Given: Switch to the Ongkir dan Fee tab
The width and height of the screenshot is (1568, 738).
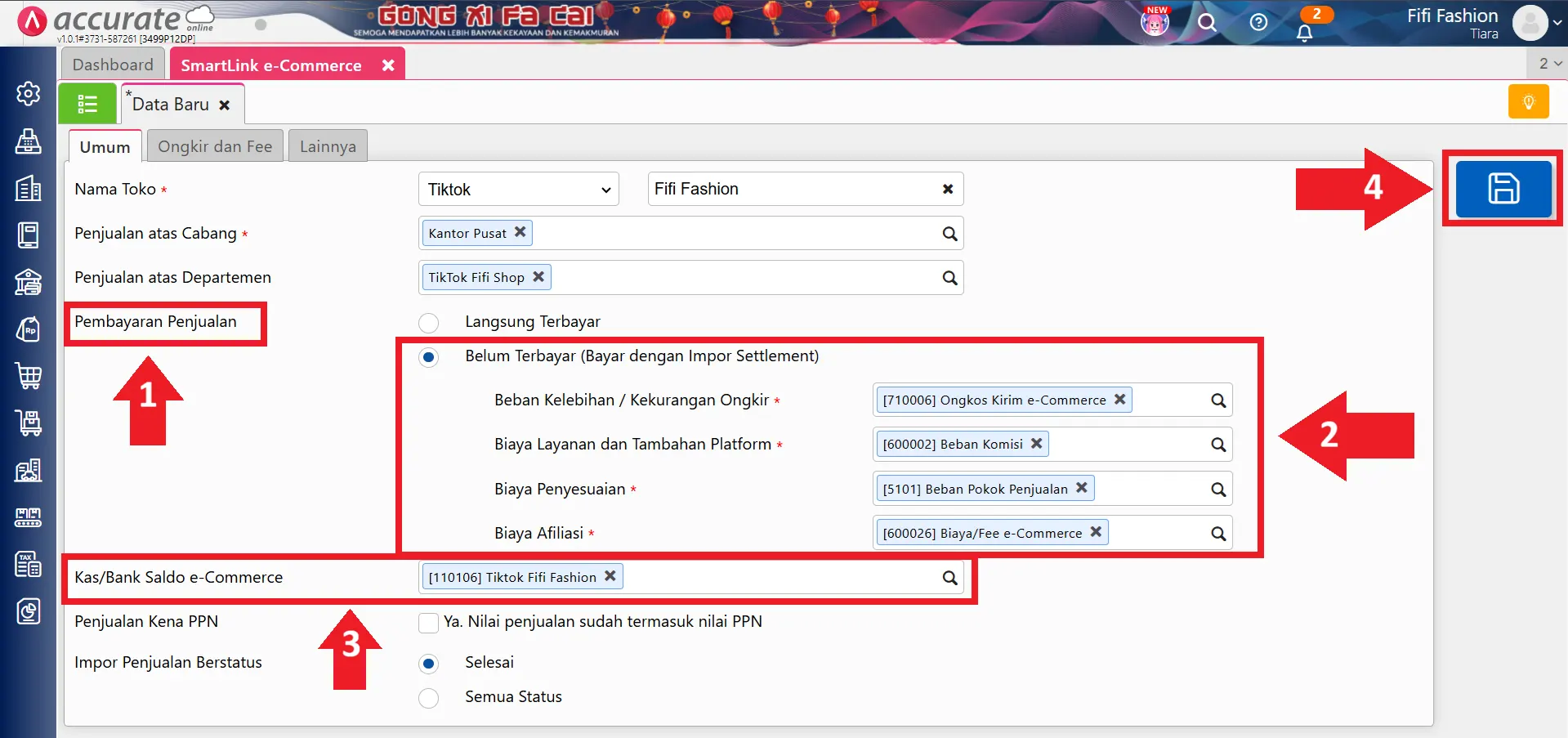Looking at the screenshot, I should point(215,145).
